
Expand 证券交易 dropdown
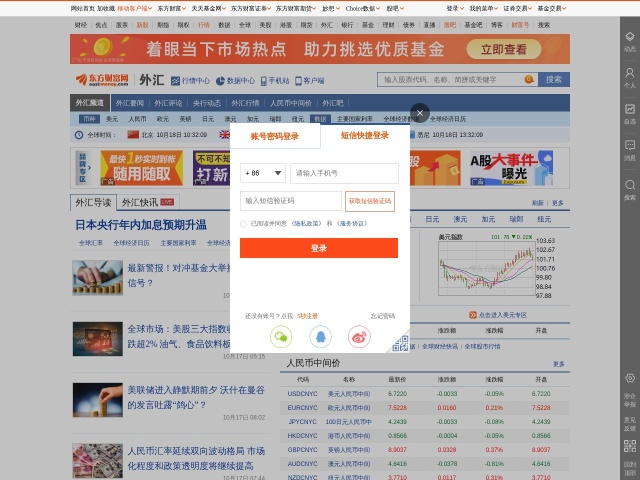(518, 8)
